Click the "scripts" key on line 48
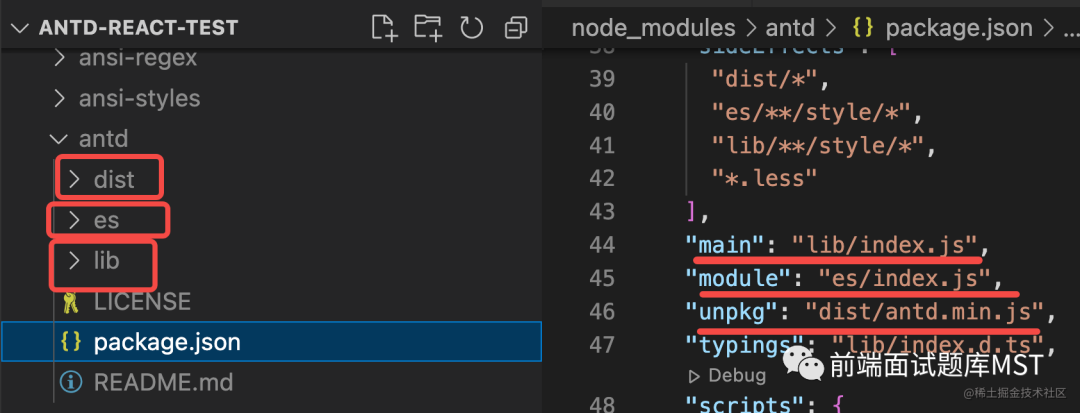Screen dimensions: 1080x413 tap(745, 404)
